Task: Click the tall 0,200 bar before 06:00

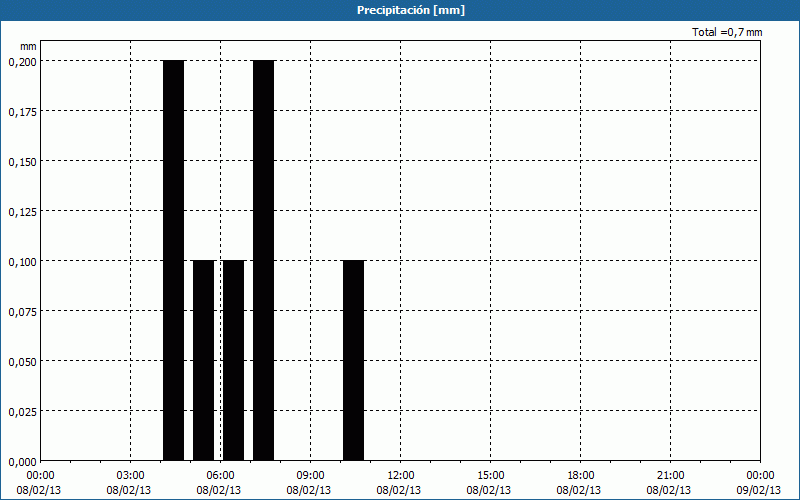Action: (x=173, y=260)
